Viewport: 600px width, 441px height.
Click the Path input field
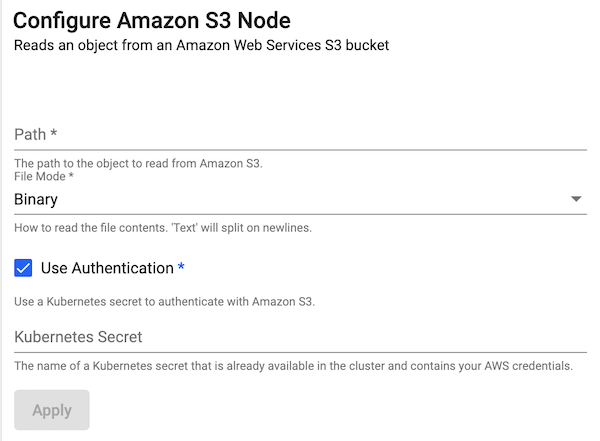click(x=300, y=134)
